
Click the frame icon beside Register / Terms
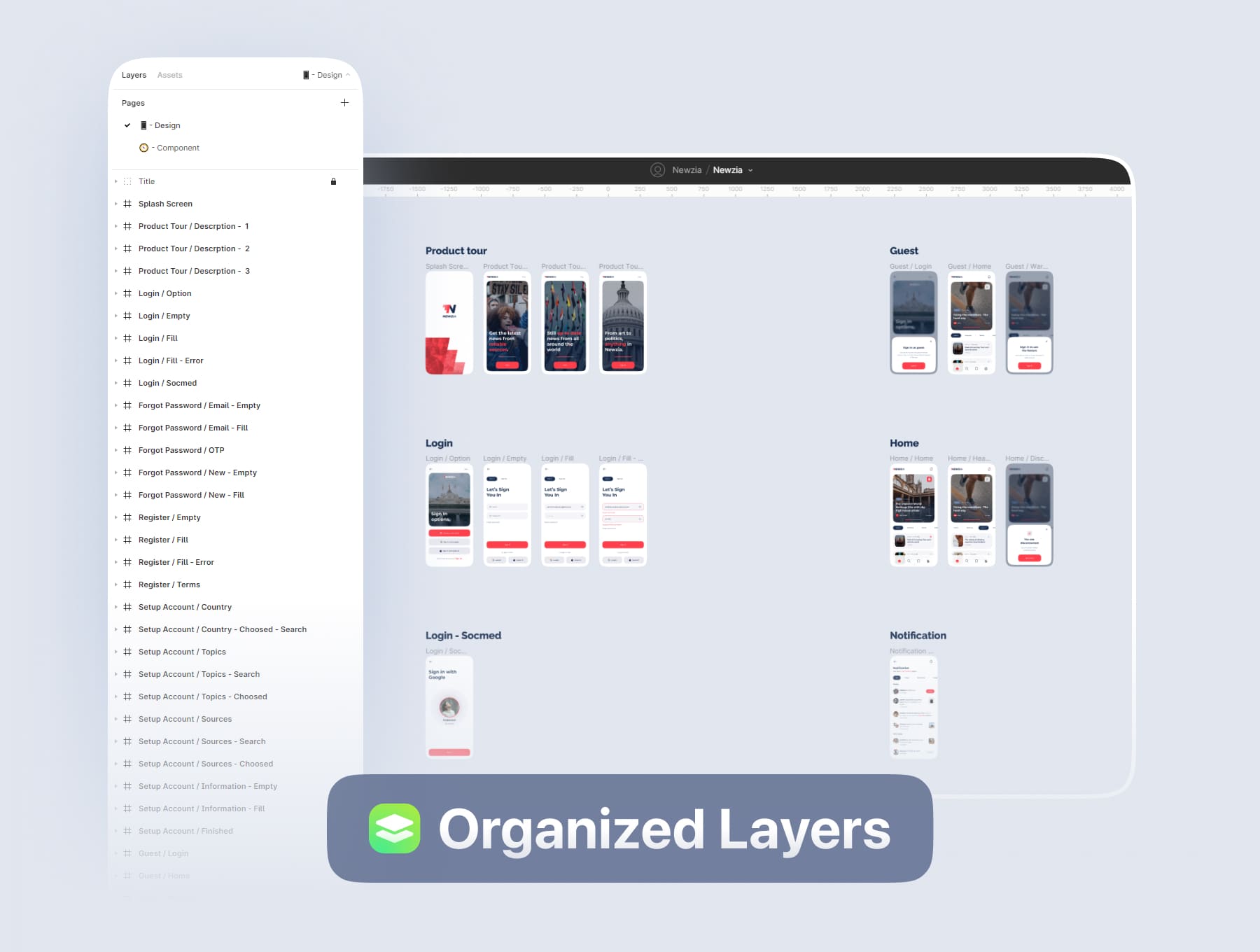click(x=127, y=584)
